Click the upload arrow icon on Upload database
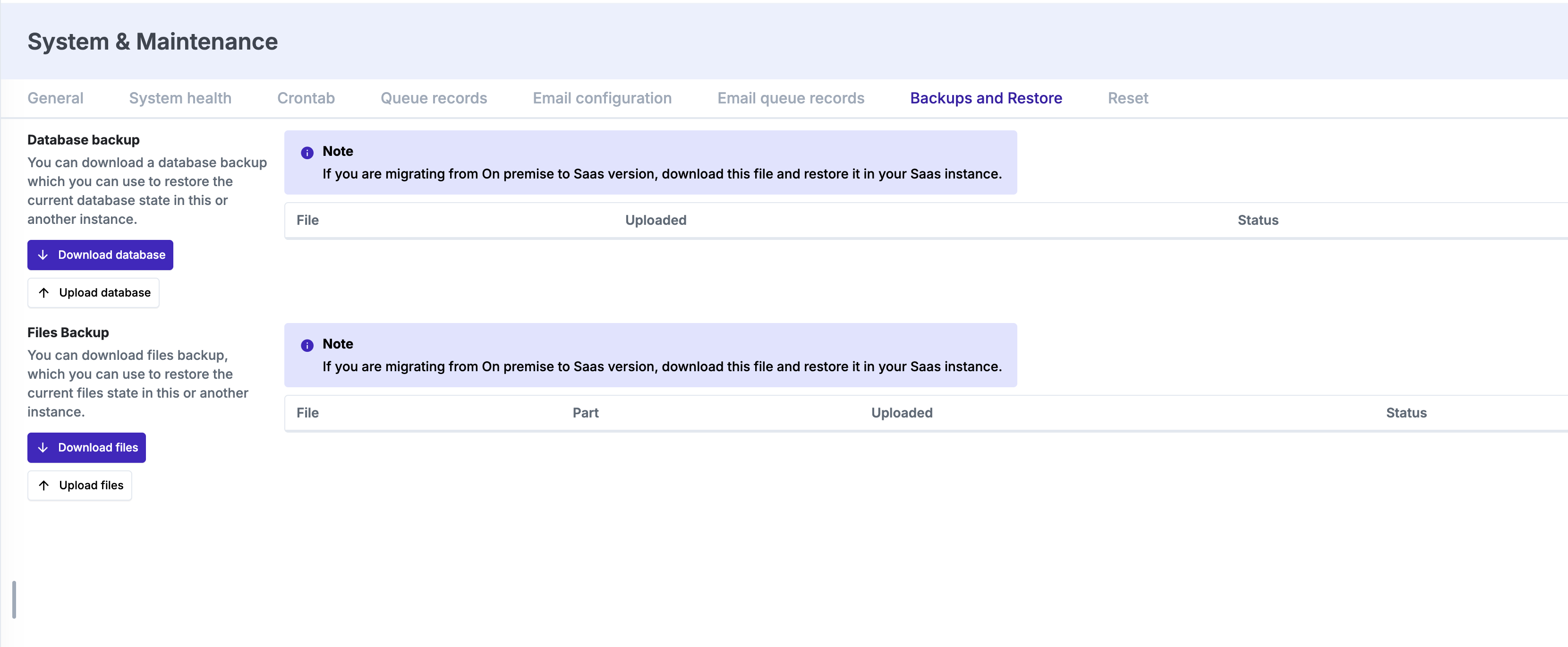Image resolution: width=1568 pixels, height=647 pixels. [44, 293]
